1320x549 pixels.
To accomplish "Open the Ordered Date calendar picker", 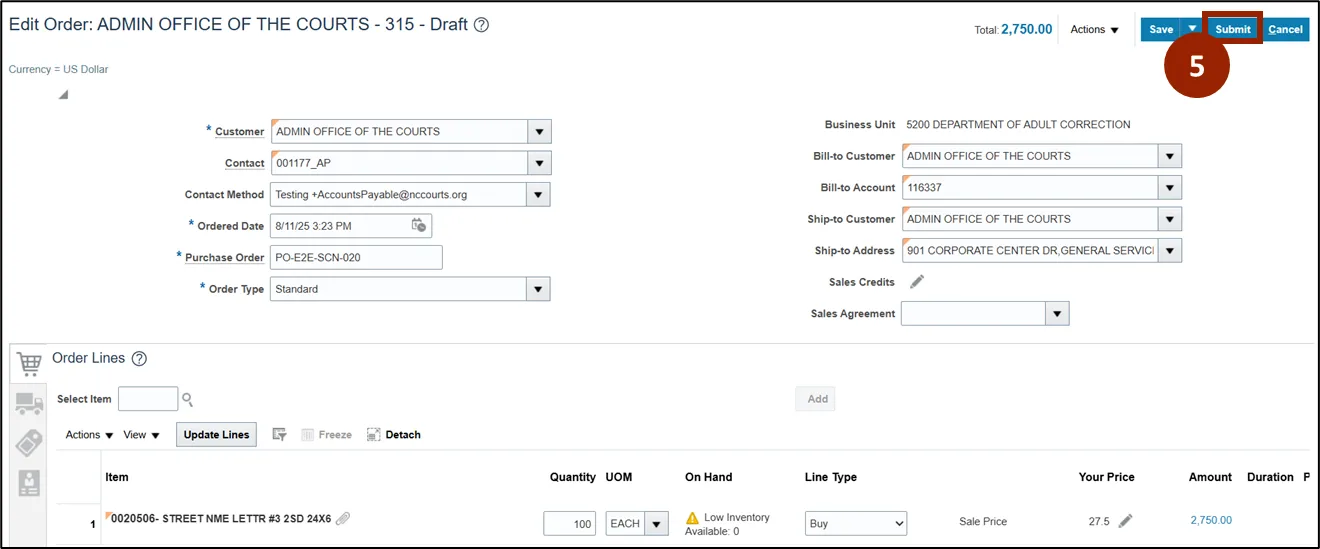I will pos(420,226).
